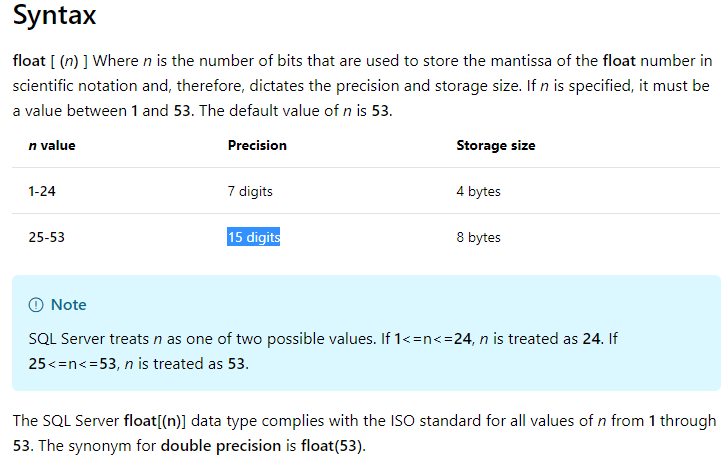Click the "25-53" n value cell
Screen dimensions: 727x467
click(x=46, y=237)
